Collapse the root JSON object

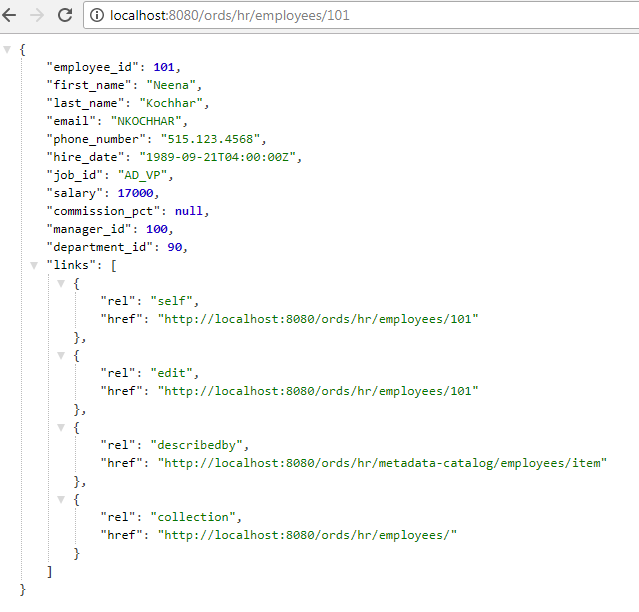[7, 50]
